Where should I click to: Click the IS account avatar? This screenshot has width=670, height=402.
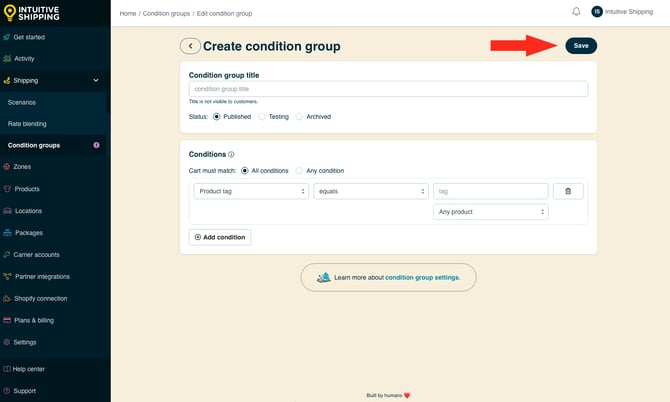pos(597,12)
